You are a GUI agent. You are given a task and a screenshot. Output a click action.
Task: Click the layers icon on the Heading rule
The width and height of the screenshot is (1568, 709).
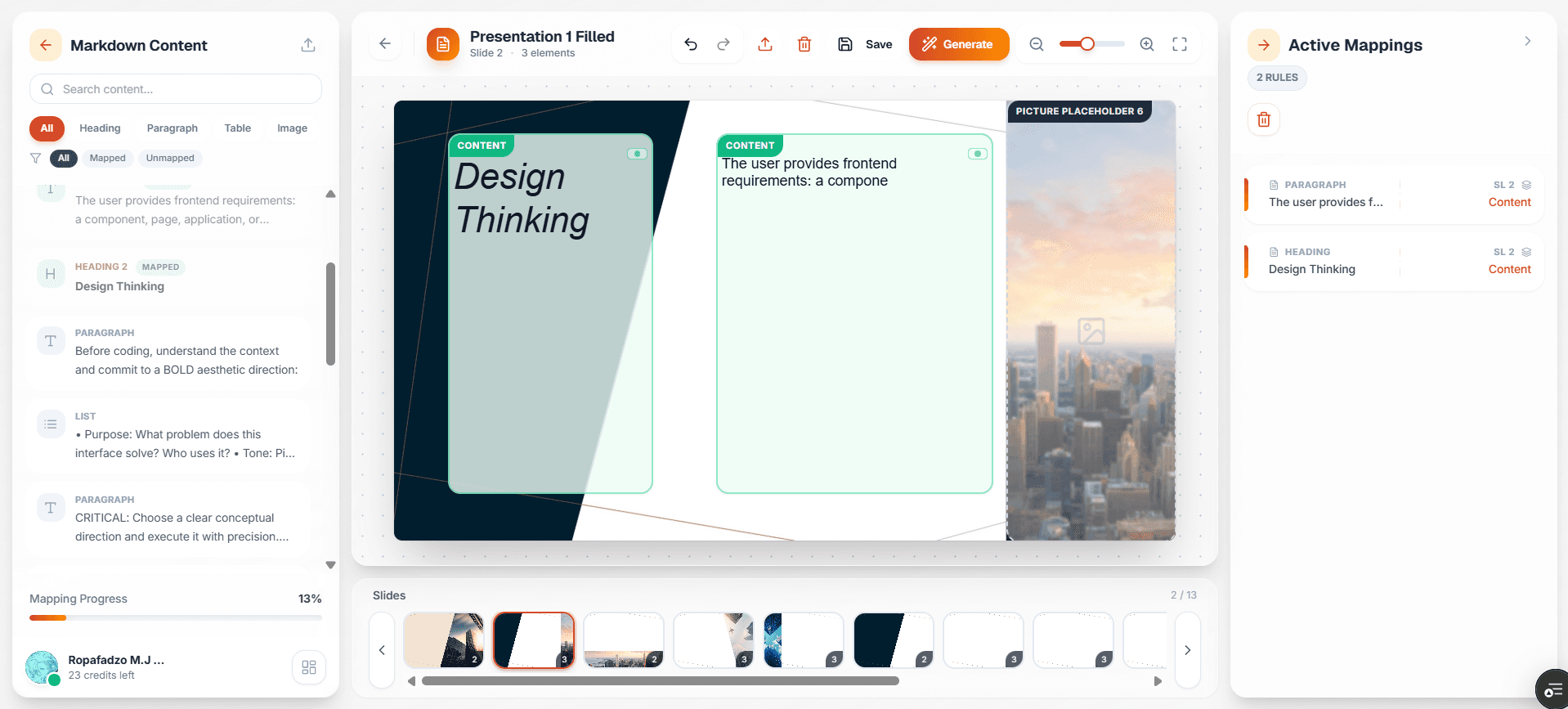pyautogui.click(x=1526, y=252)
